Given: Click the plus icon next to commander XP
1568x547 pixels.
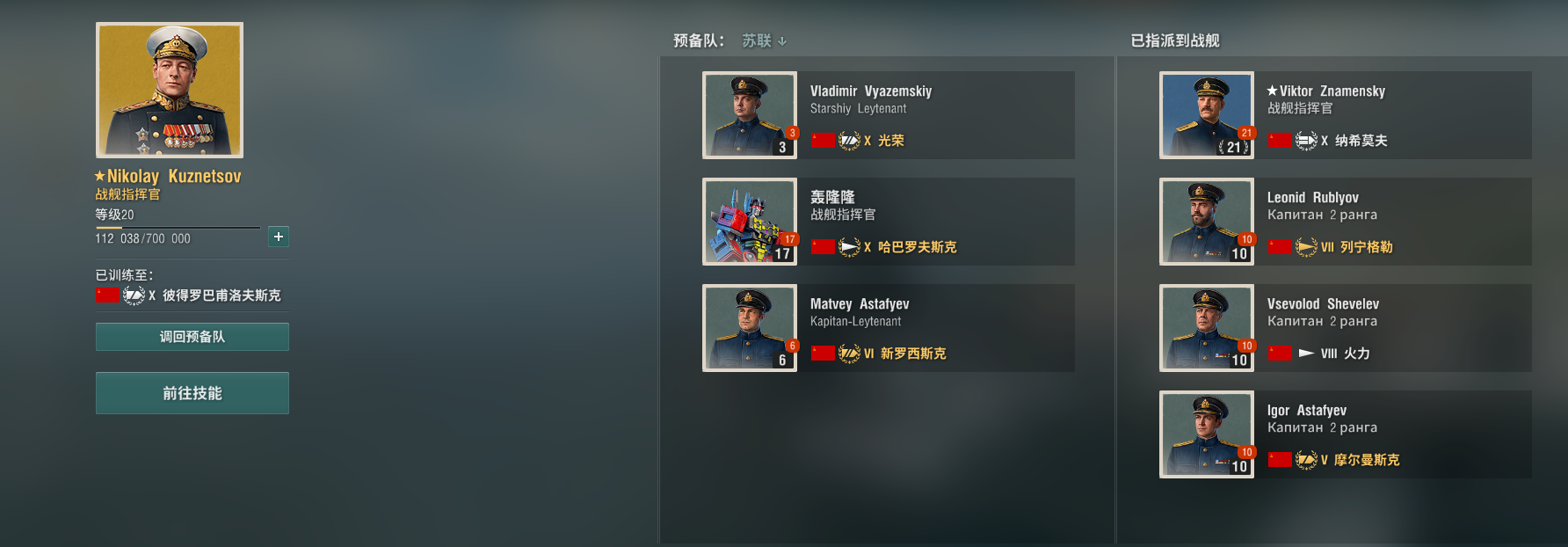Looking at the screenshot, I should (278, 237).
